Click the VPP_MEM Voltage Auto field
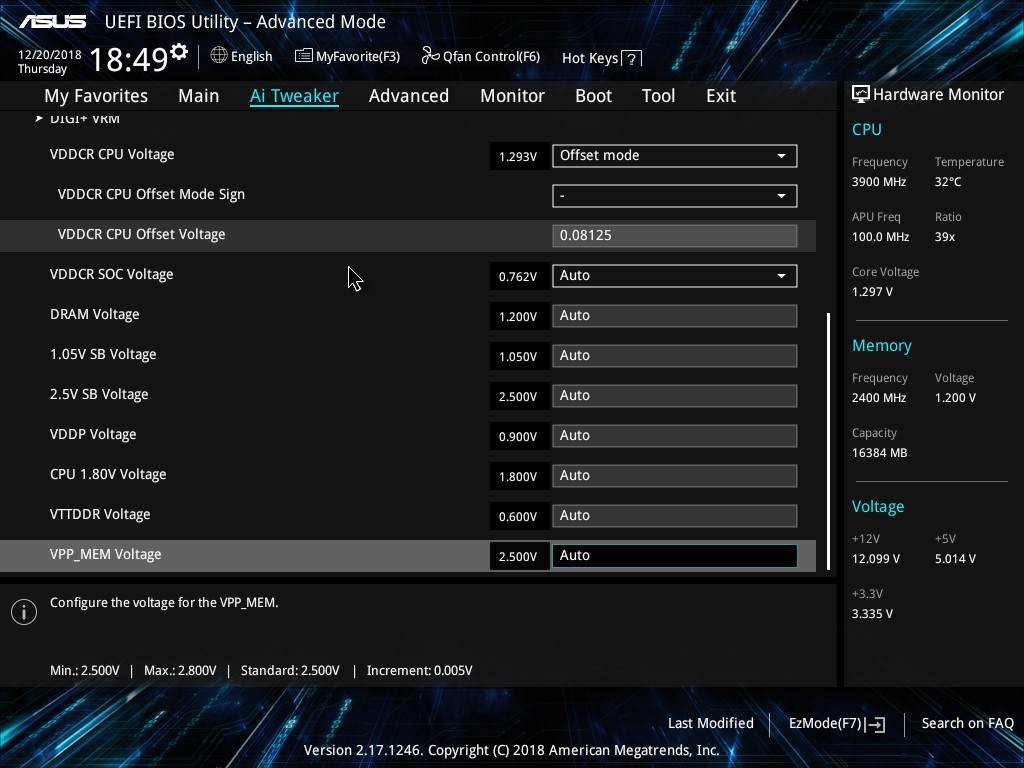 [x=675, y=556]
